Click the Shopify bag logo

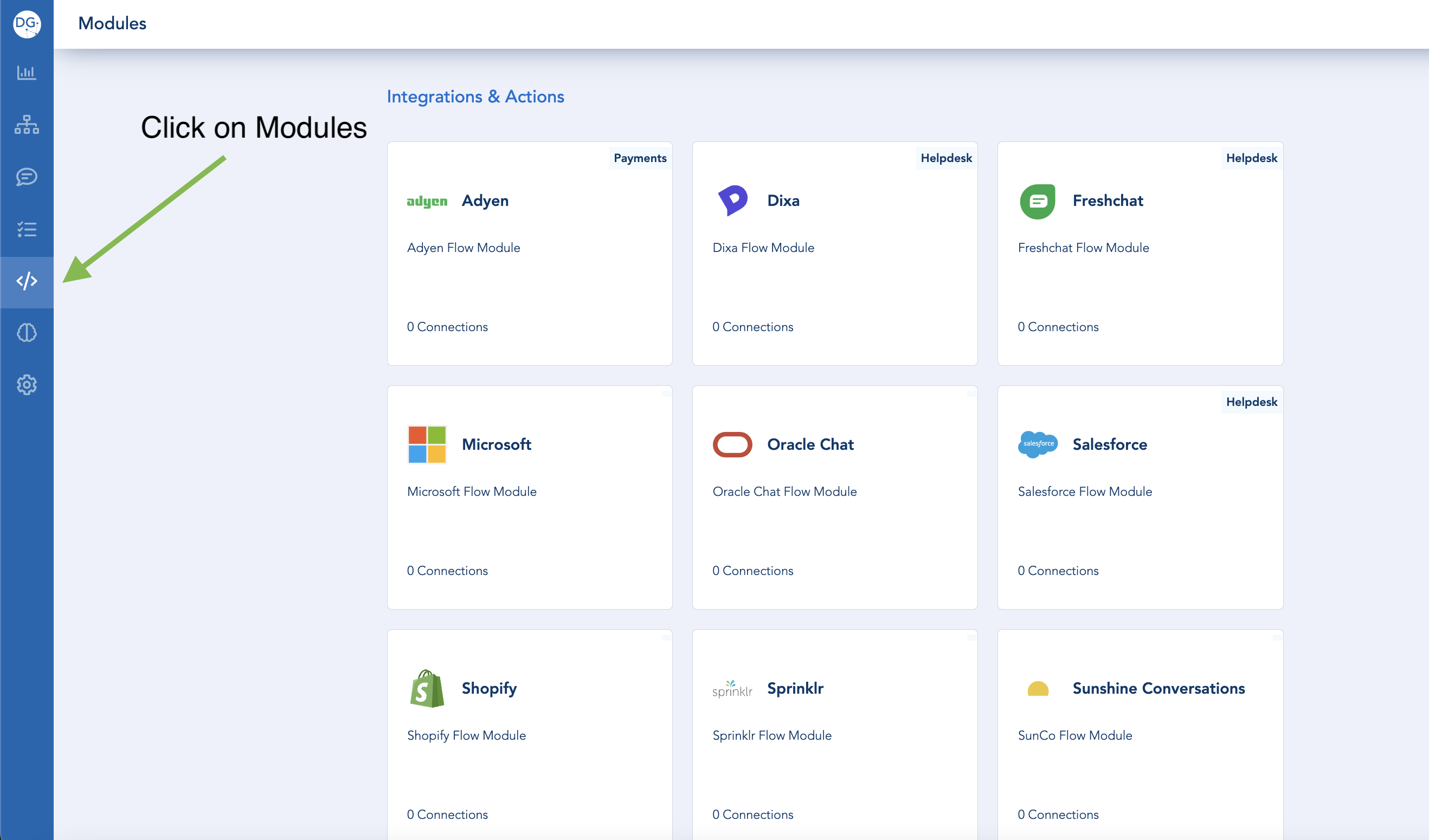[427, 689]
